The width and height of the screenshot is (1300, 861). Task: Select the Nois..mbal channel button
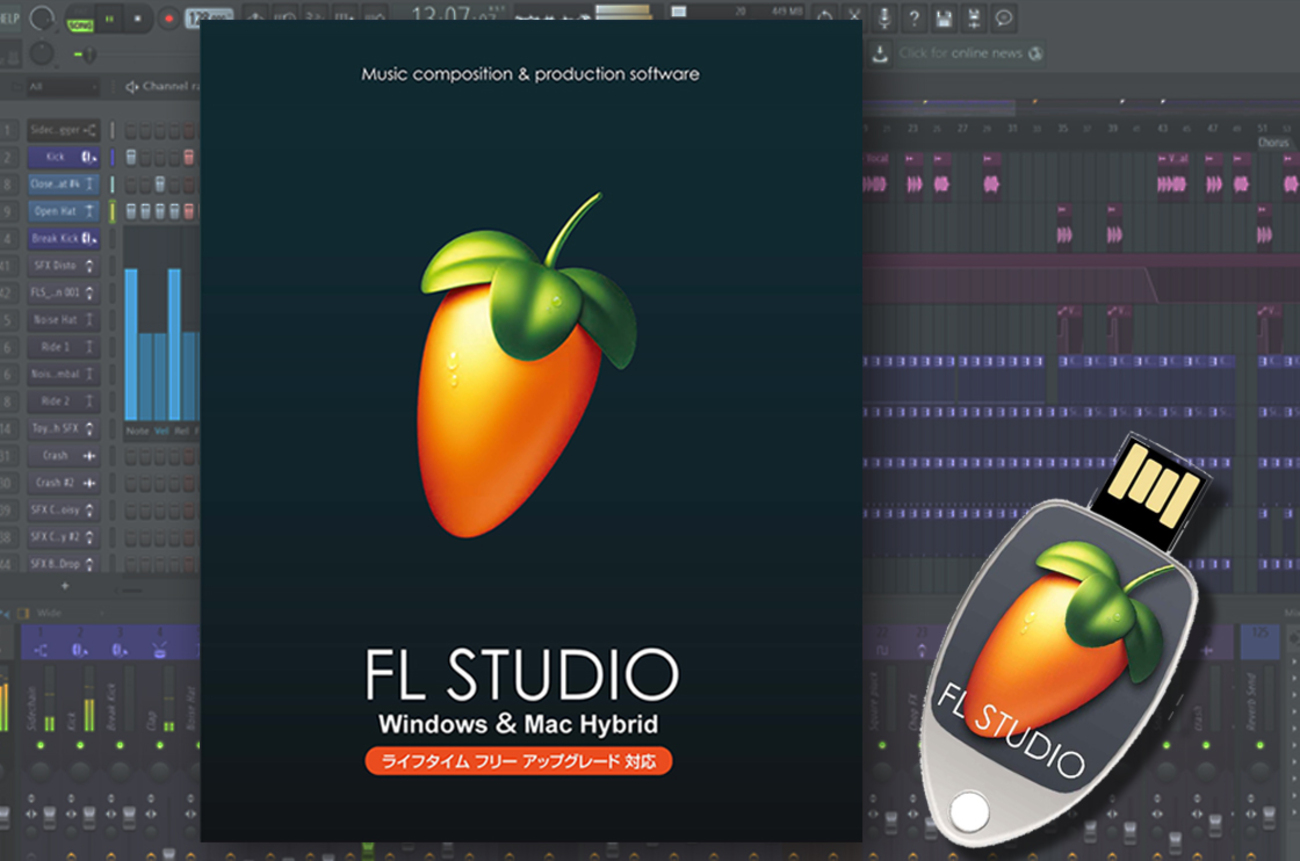click(x=64, y=374)
